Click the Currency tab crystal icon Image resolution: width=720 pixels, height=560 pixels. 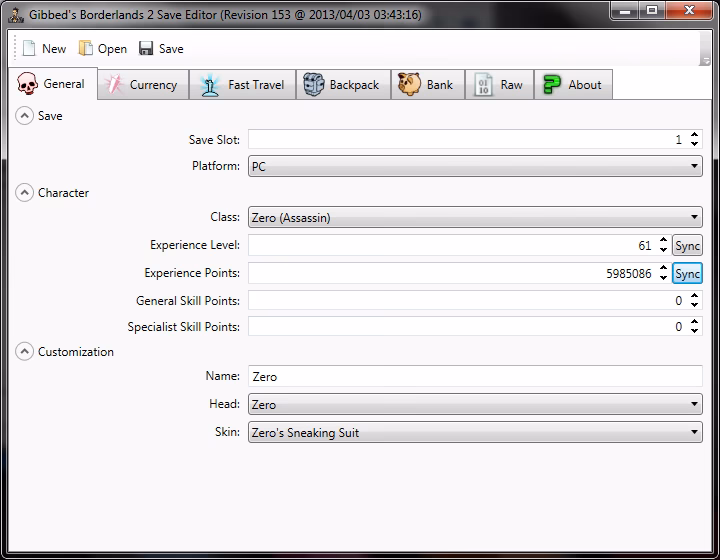[x=113, y=84]
